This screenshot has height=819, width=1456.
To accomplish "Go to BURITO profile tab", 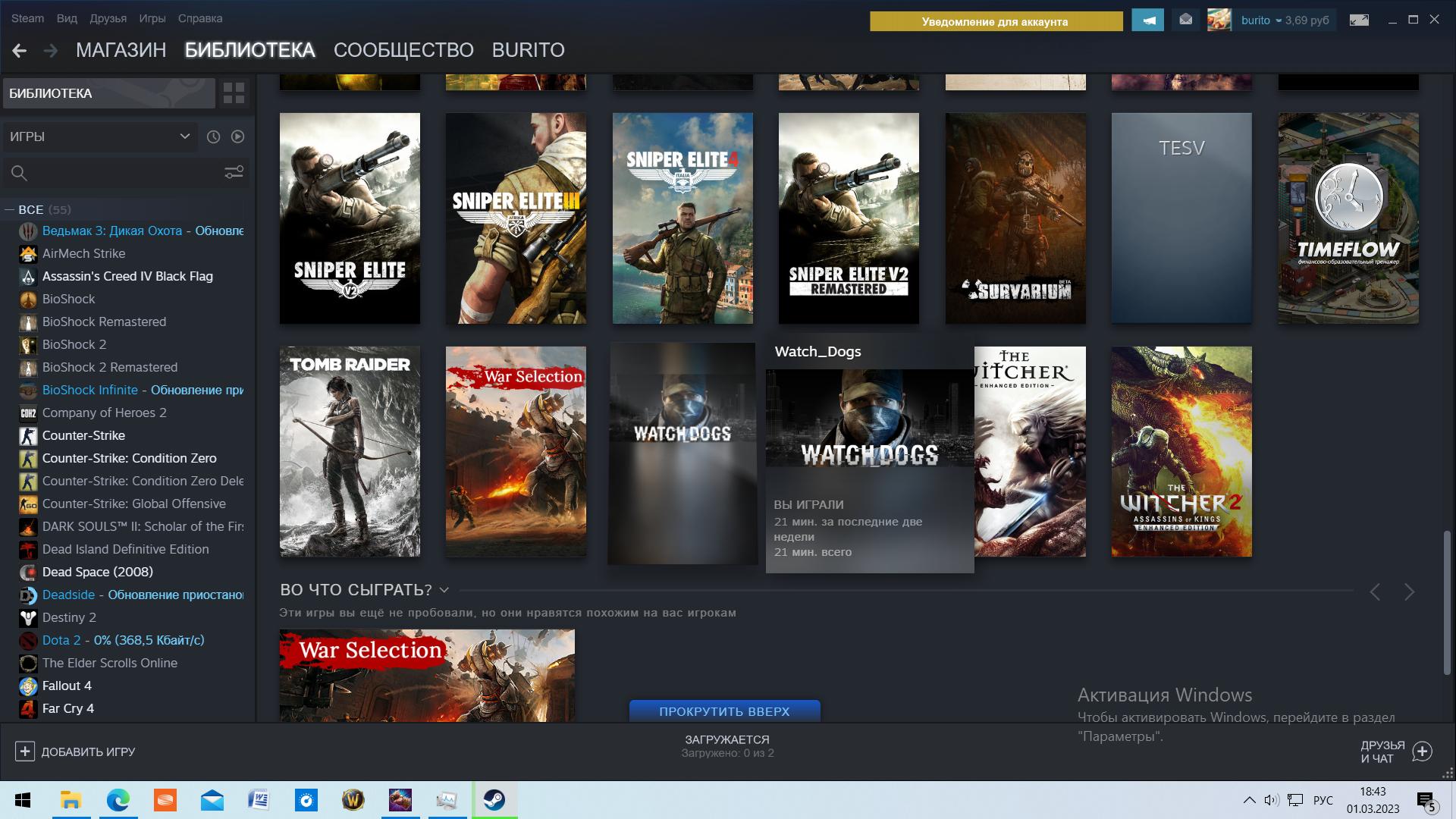I will 529,50.
